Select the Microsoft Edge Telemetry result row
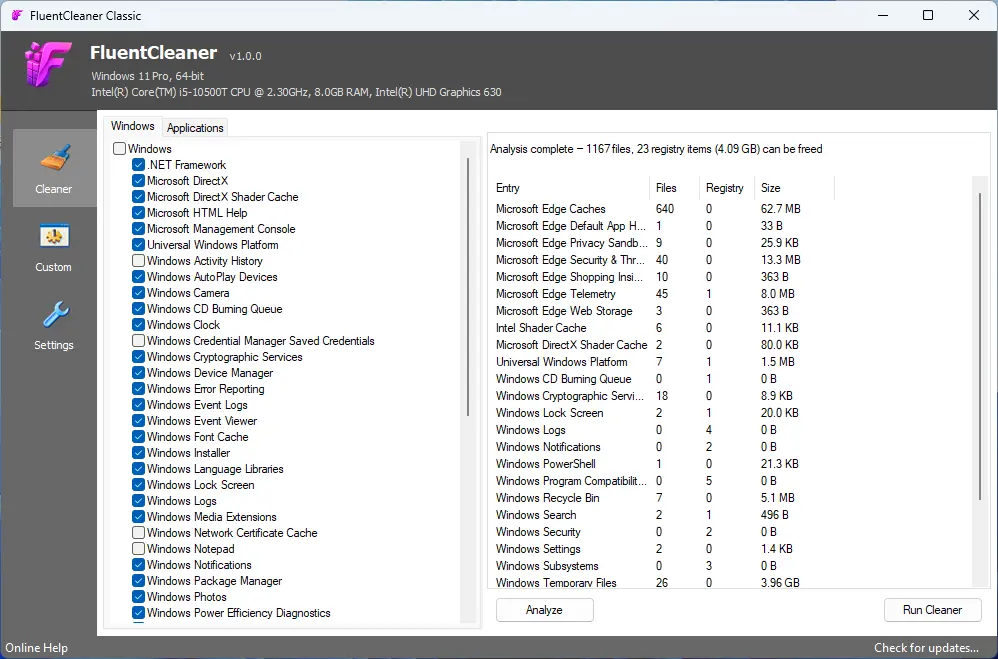 click(662, 294)
